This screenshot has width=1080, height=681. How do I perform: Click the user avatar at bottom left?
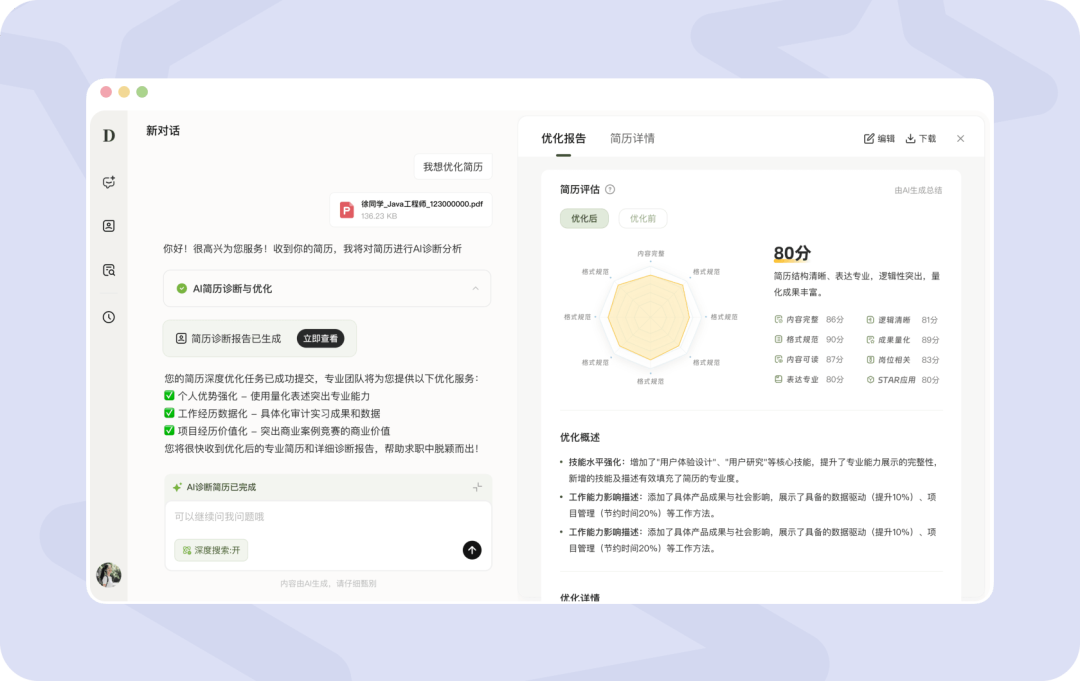tap(109, 574)
